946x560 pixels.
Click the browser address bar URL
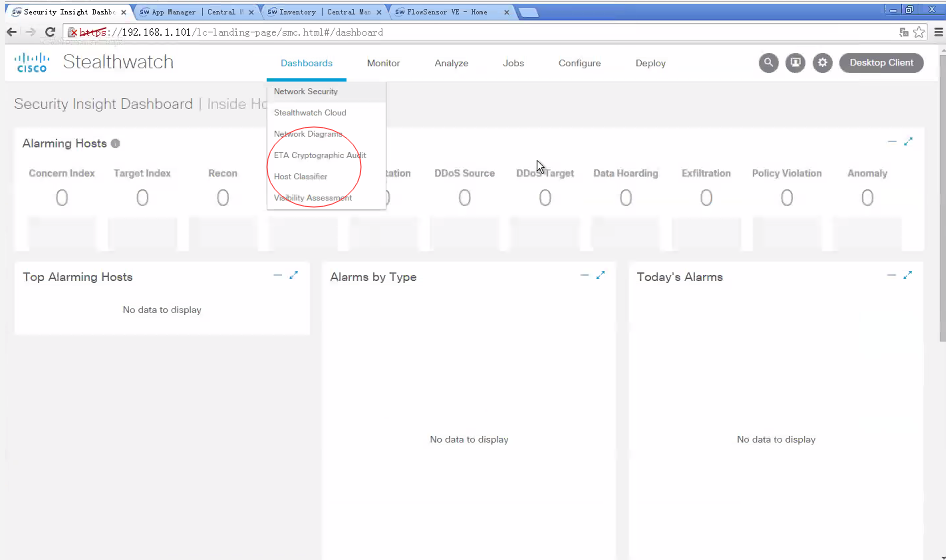coord(231,33)
